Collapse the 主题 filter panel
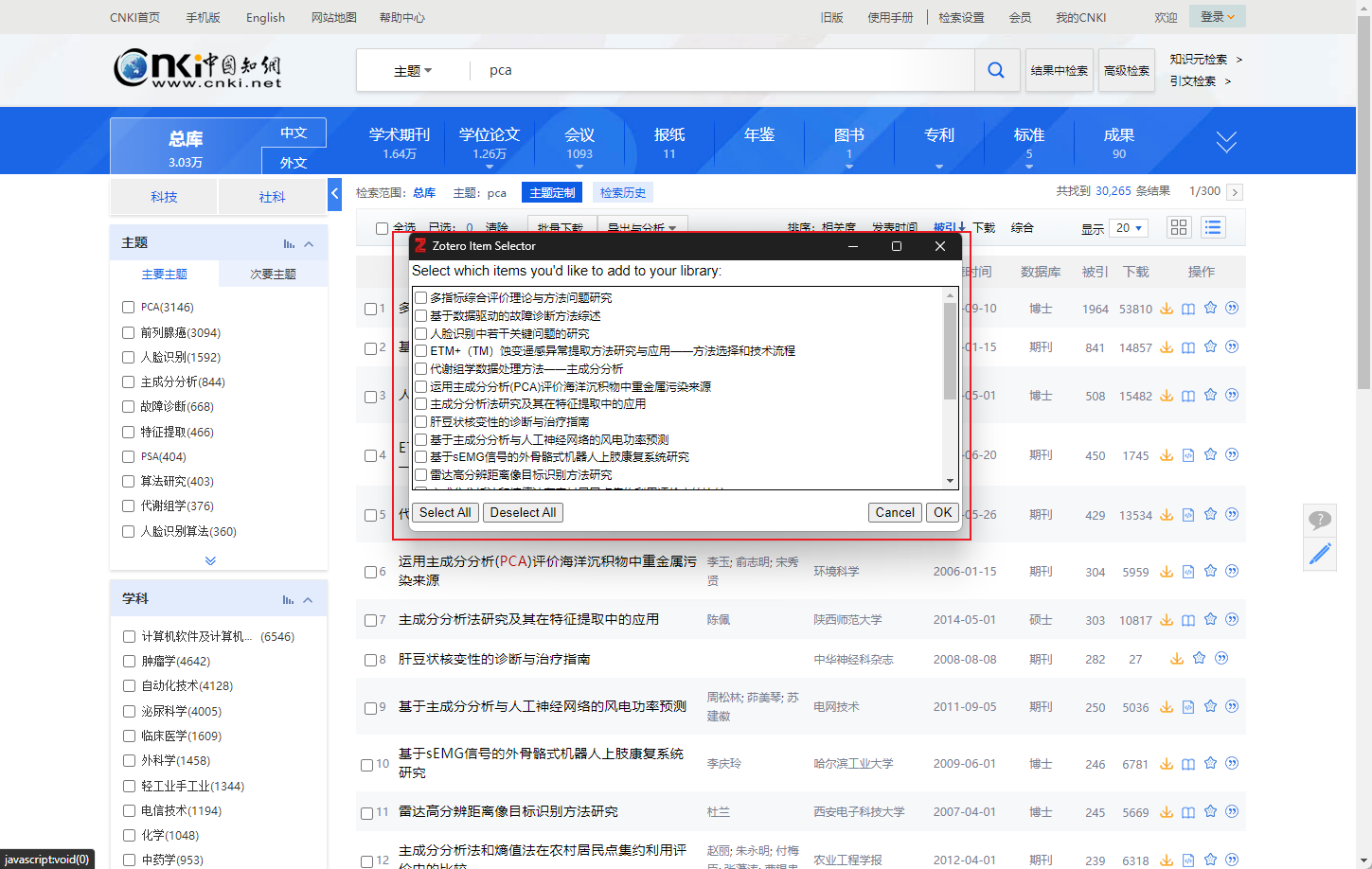 coord(309,244)
